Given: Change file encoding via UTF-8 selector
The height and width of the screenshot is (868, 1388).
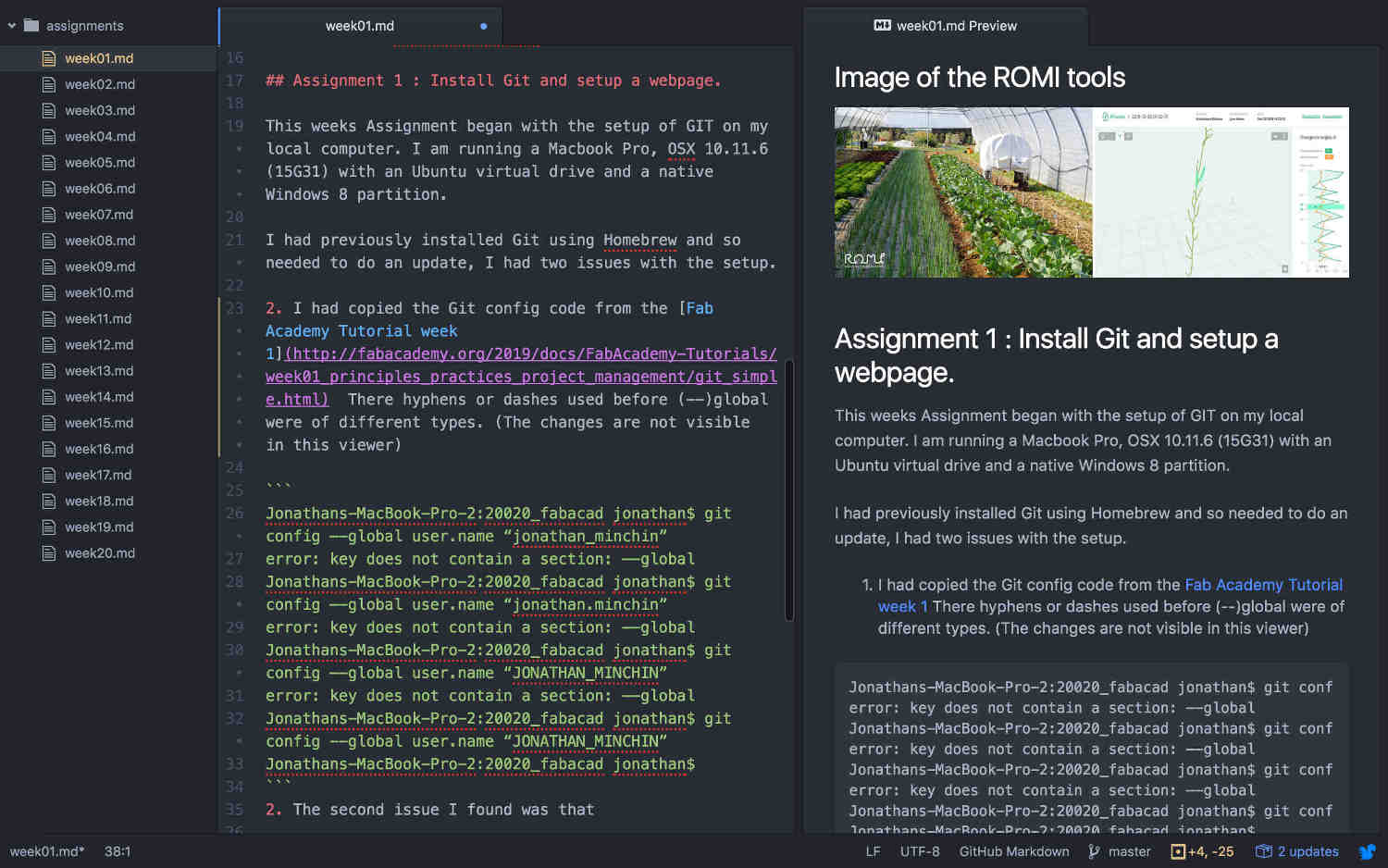Looking at the screenshot, I should 920,851.
